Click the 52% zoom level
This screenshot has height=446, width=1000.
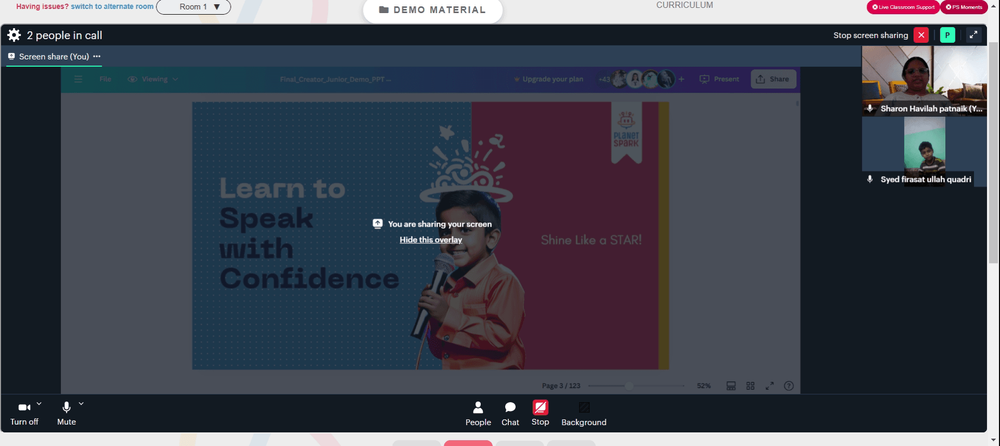[703, 385]
